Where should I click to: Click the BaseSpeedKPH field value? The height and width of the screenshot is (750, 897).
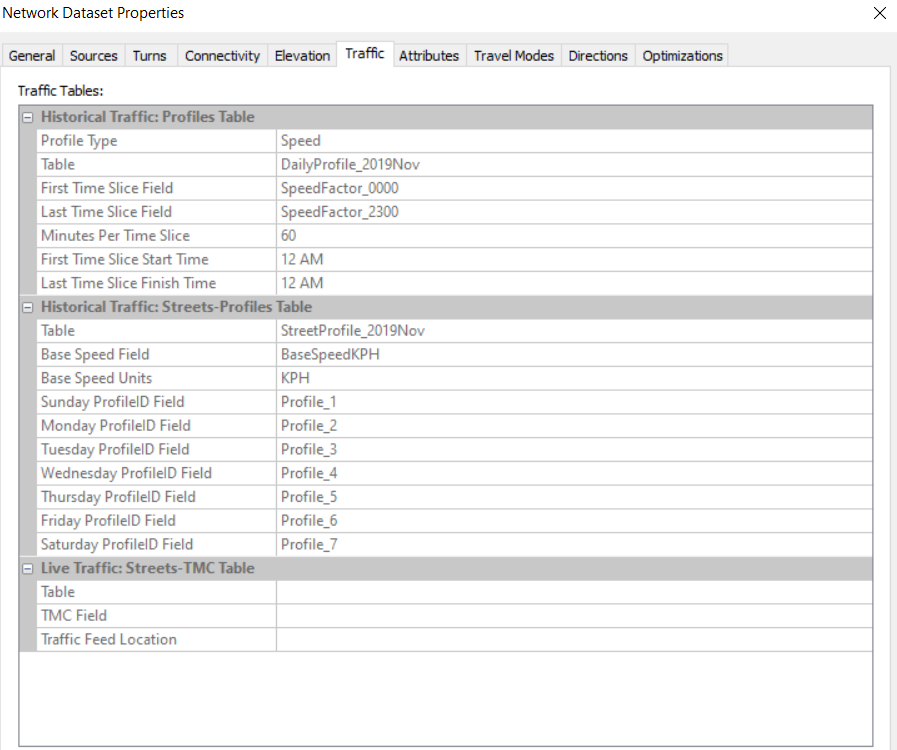(x=574, y=355)
